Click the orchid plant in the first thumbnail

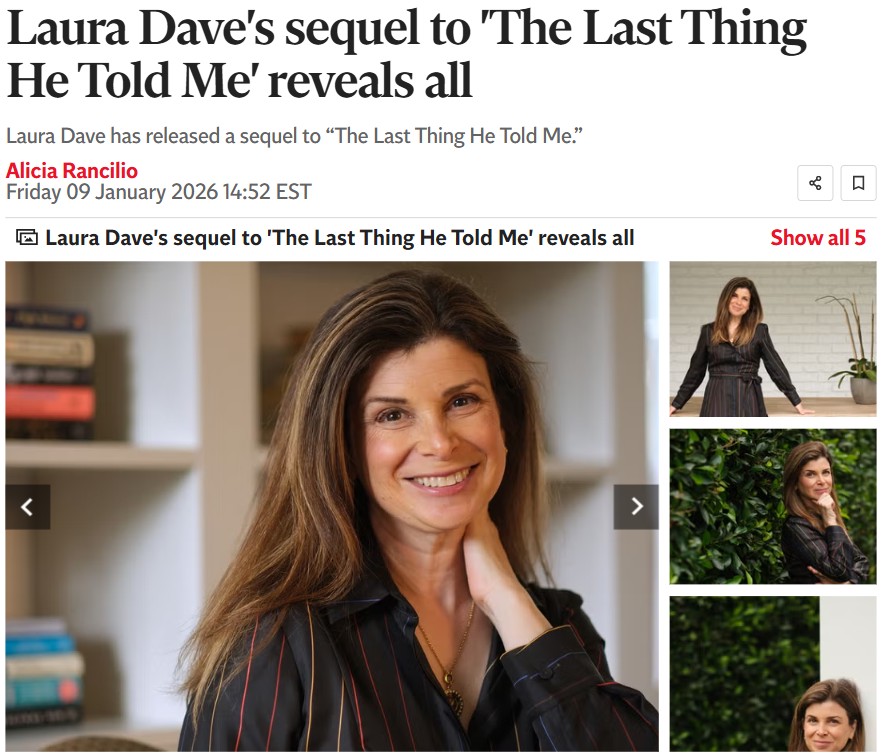coord(851,348)
